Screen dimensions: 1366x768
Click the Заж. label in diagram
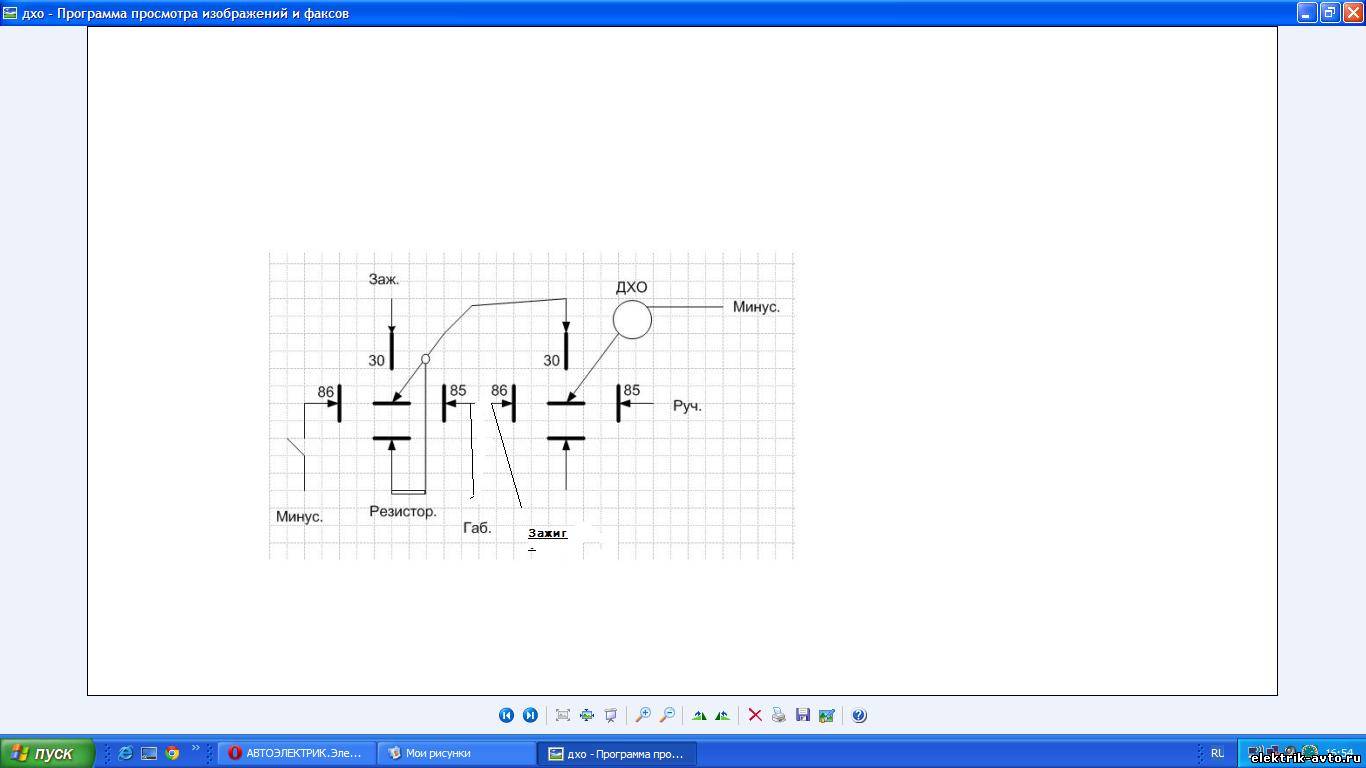(x=384, y=279)
